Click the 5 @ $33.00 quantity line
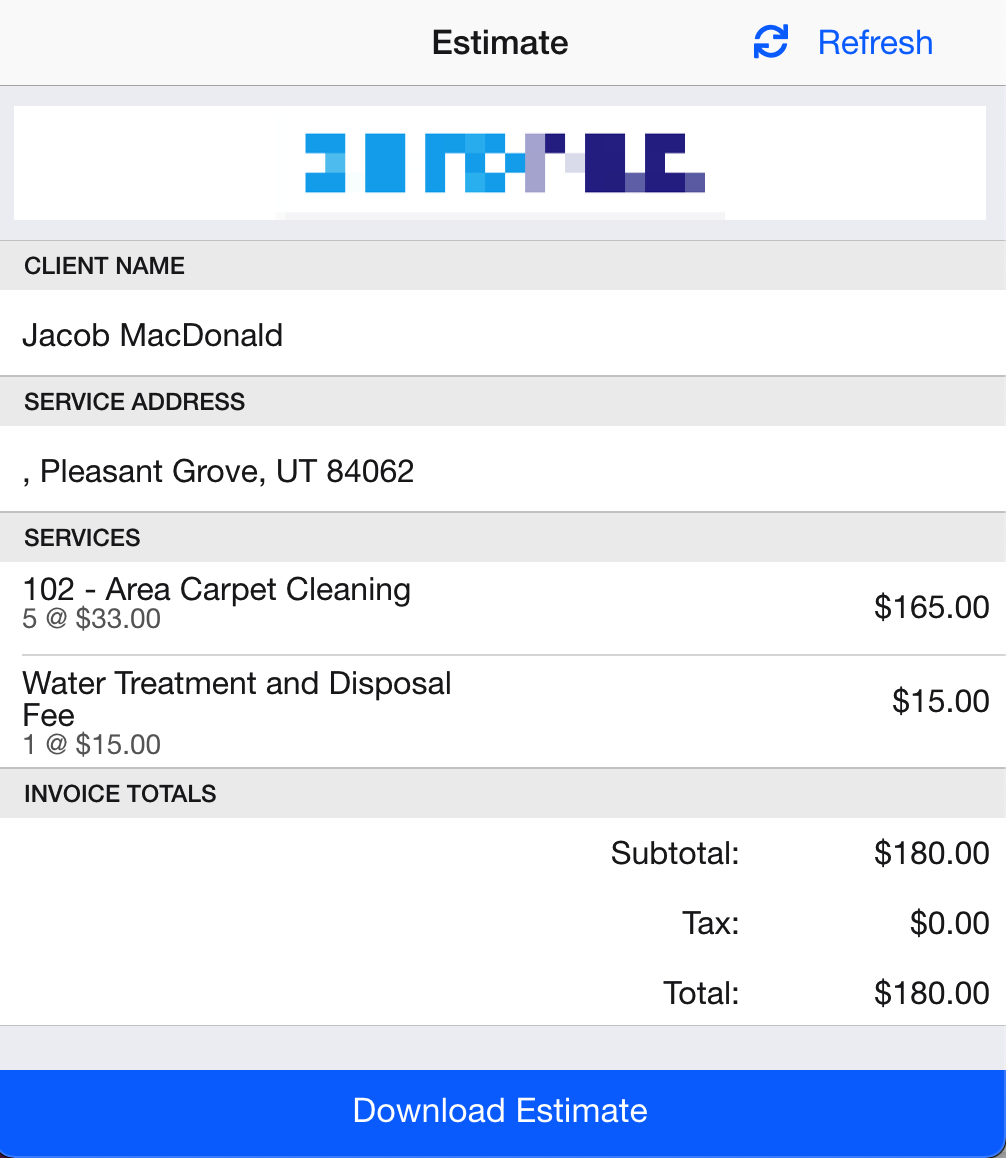 tap(92, 619)
